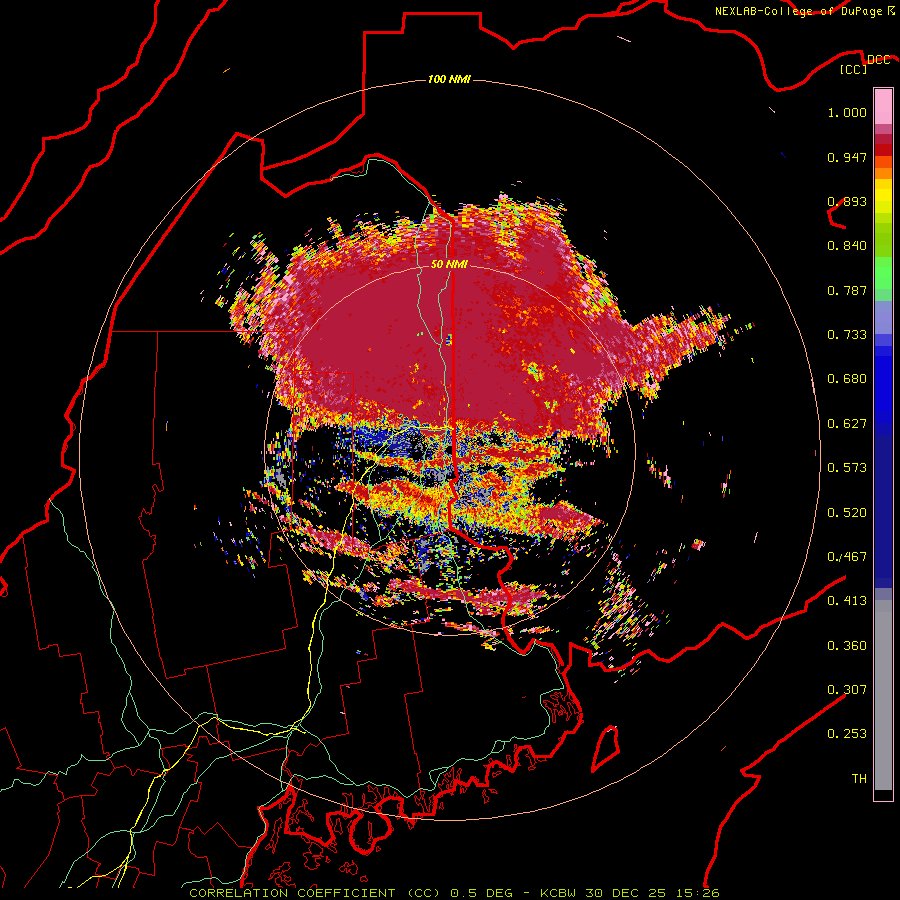Click the 0.413 scale value
900x900 pixels.
pos(847,601)
